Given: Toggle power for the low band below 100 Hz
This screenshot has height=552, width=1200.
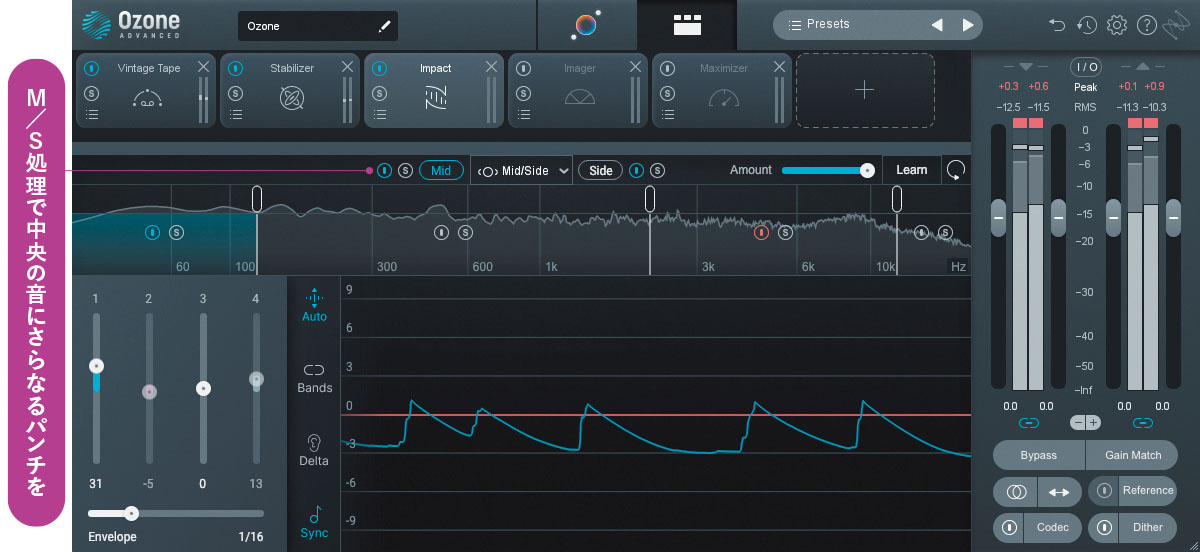Looking at the screenshot, I should coord(152,232).
